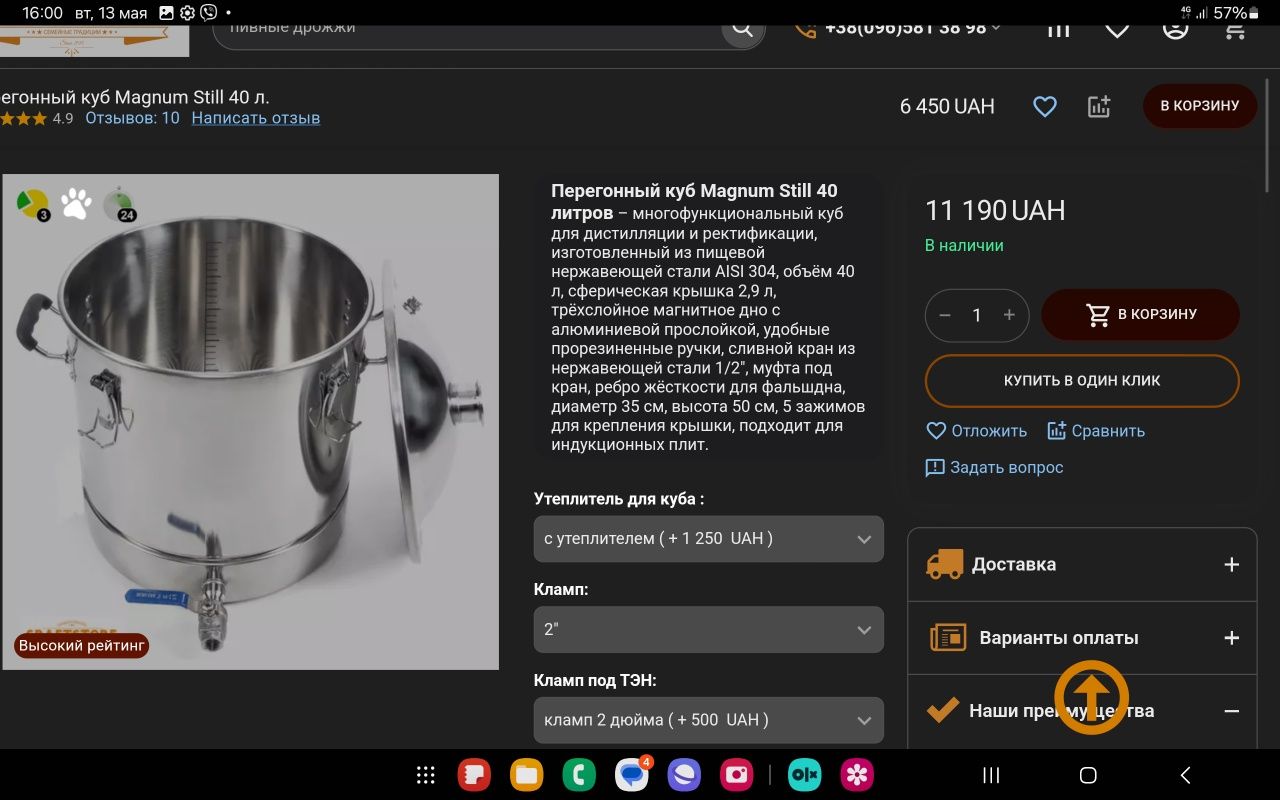Click the sticky-bar heart favorite icon
This screenshot has width=1280, height=800.
click(1045, 107)
